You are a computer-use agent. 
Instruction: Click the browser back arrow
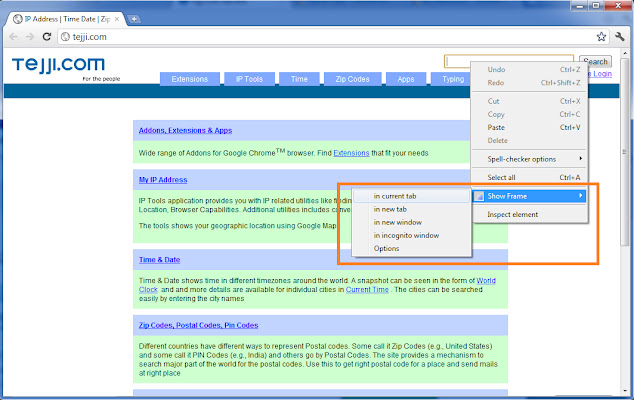point(13,37)
